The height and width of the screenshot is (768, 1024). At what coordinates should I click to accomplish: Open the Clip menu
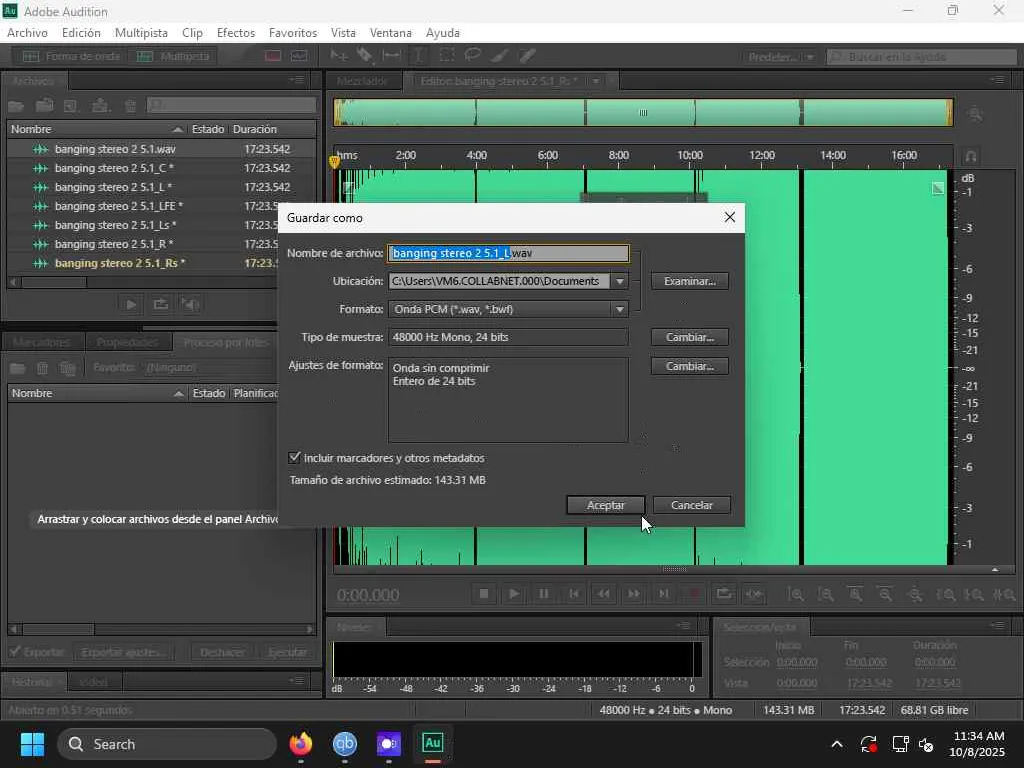pyautogui.click(x=192, y=33)
